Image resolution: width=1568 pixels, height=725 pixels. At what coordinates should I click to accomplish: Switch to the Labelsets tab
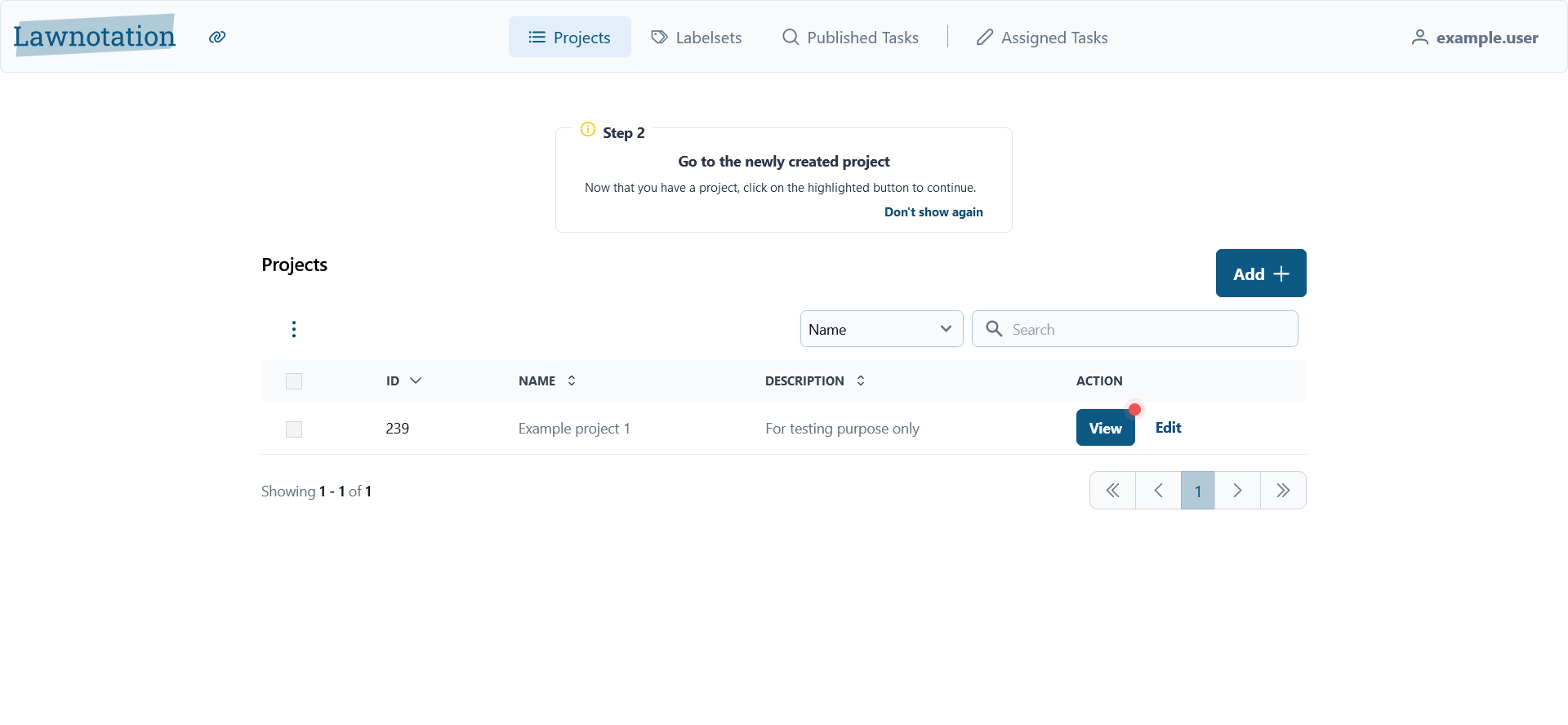point(697,38)
